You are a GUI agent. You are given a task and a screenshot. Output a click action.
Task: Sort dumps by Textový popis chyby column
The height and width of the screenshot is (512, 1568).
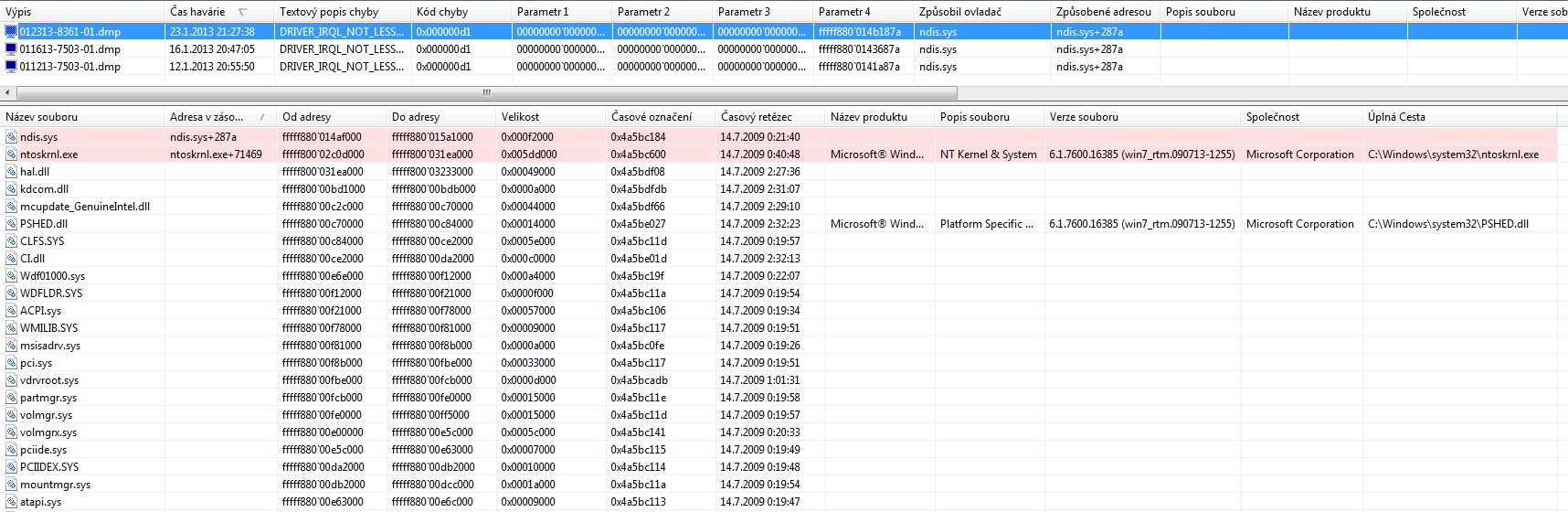click(x=329, y=12)
